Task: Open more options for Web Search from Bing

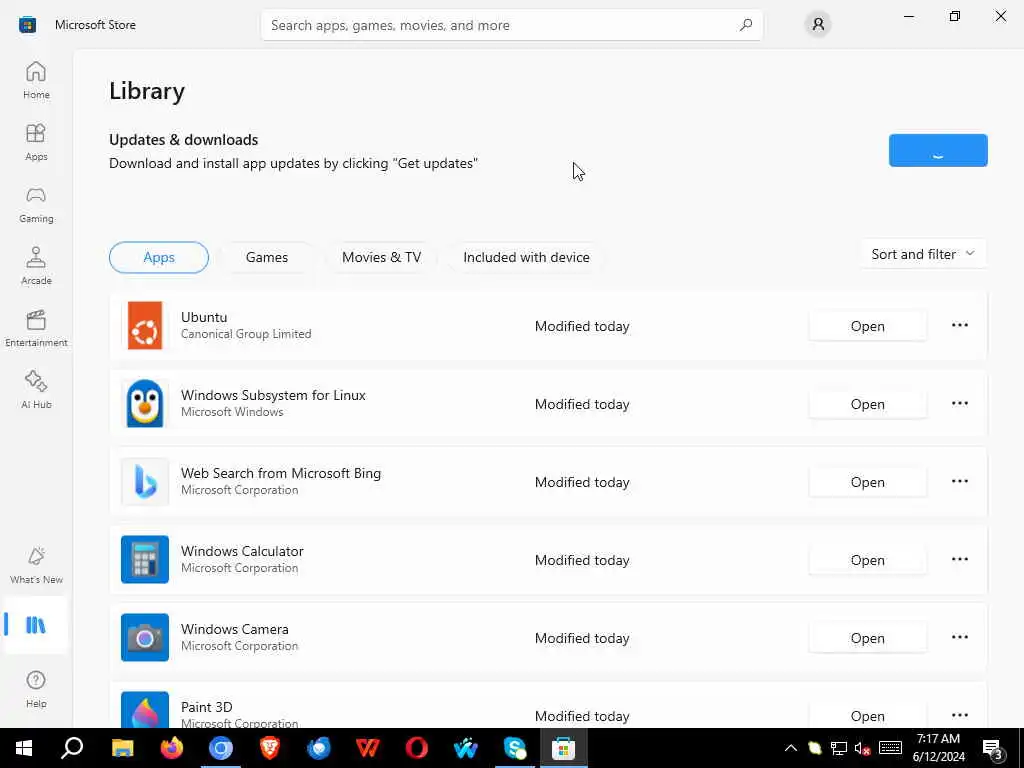Action: point(959,481)
